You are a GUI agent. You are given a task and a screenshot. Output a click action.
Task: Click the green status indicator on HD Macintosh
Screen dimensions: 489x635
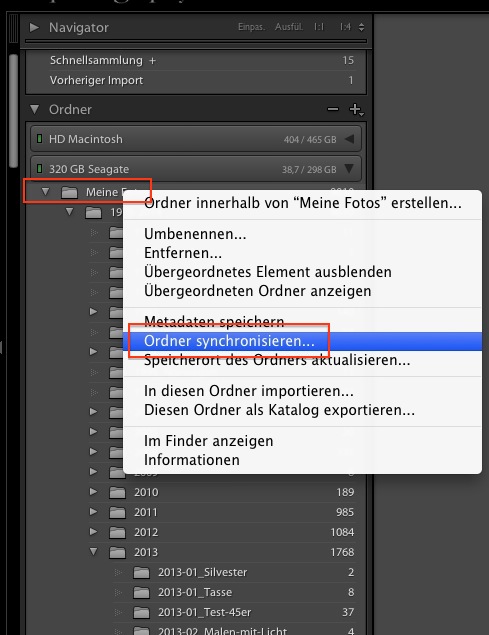click(x=39, y=139)
